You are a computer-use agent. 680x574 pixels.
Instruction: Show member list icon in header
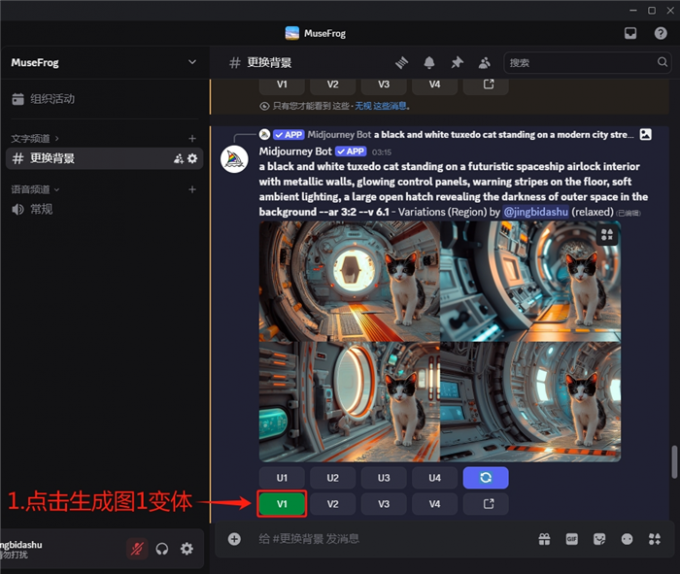[x=484, y=63]
